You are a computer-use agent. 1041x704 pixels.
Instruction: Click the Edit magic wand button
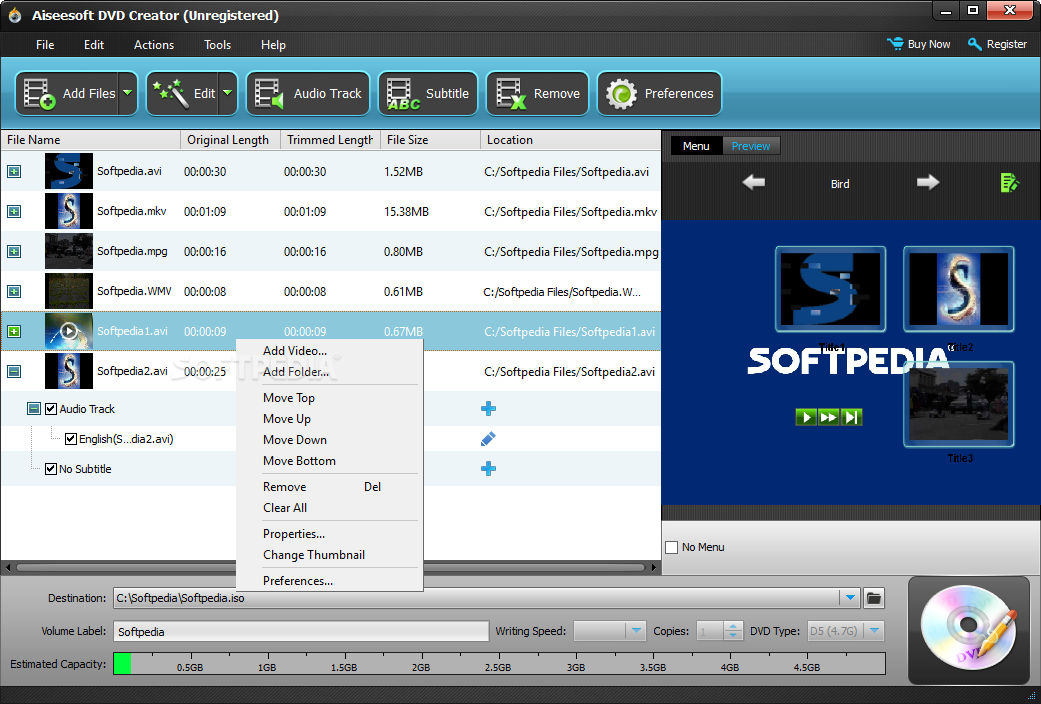point(183,94)
